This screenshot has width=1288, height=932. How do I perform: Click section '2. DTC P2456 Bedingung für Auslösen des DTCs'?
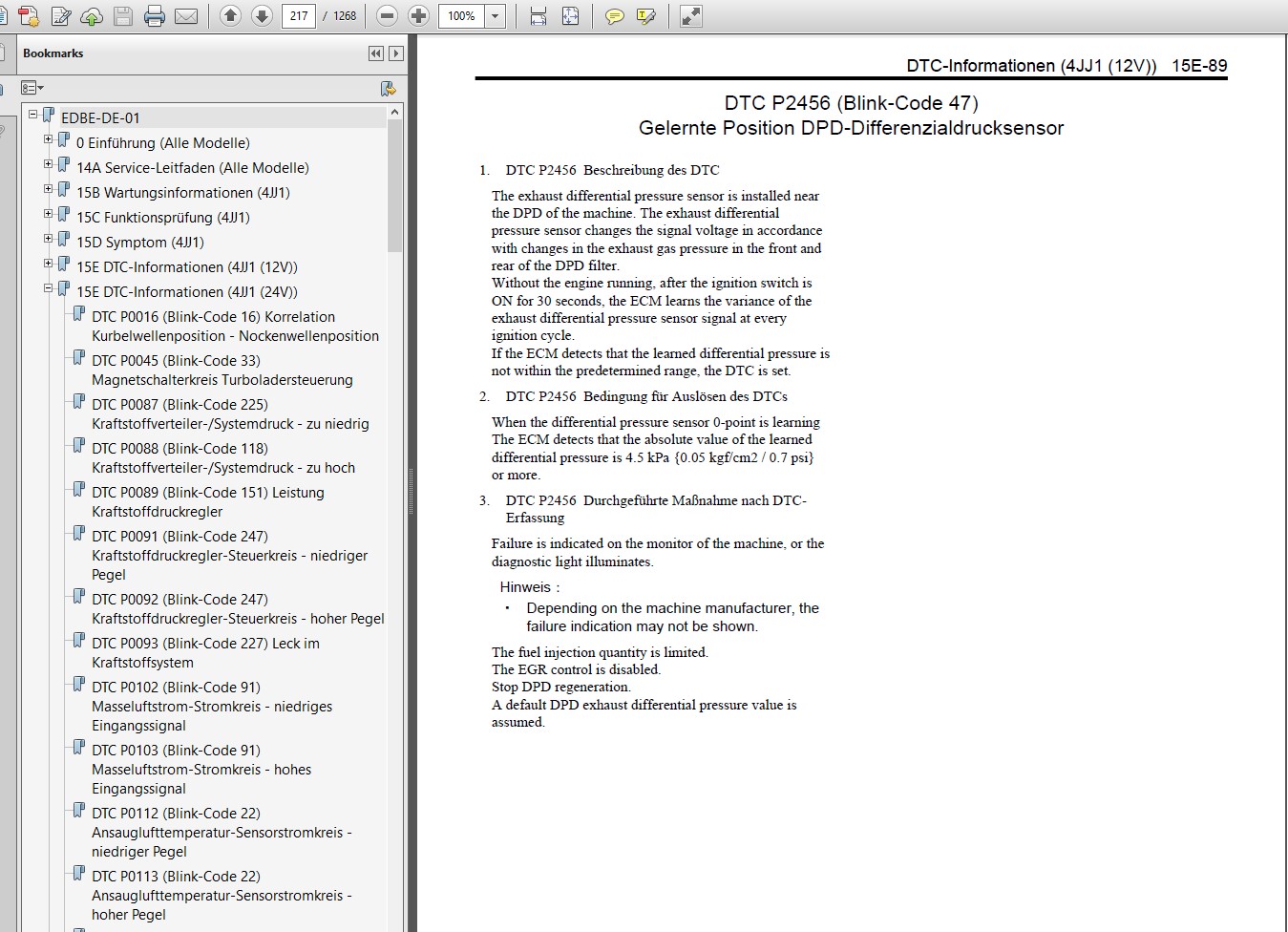pyautogui.click(x=634, y=396)
